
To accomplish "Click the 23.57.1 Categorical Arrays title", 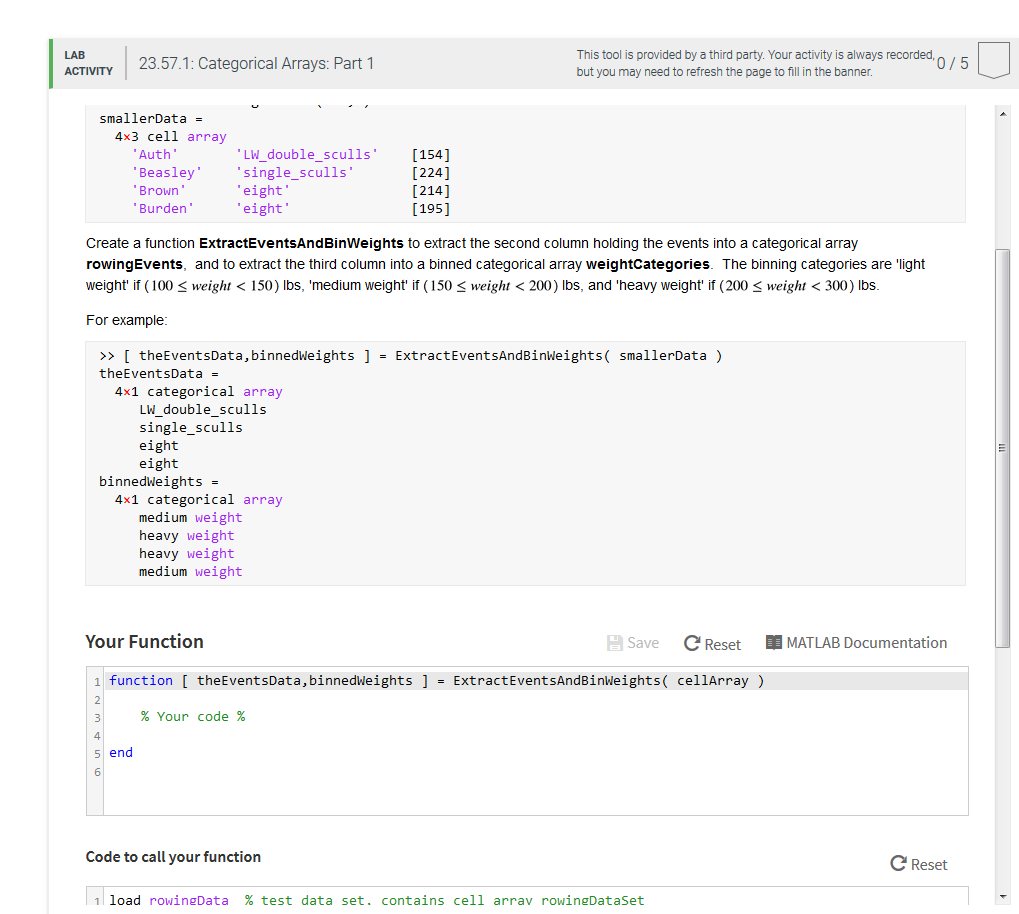I will (x=255, y=62).
